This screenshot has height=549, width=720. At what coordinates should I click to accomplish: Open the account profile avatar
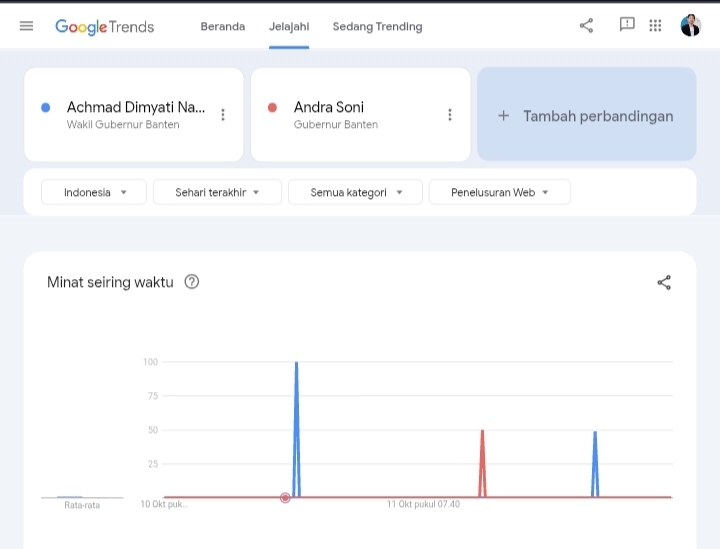click(x=691, y=25)
